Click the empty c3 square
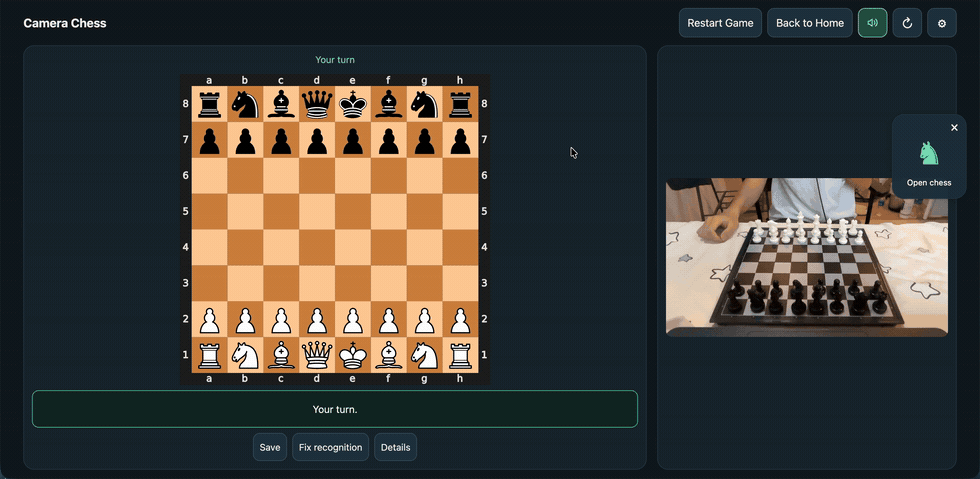 pos(281,283)
